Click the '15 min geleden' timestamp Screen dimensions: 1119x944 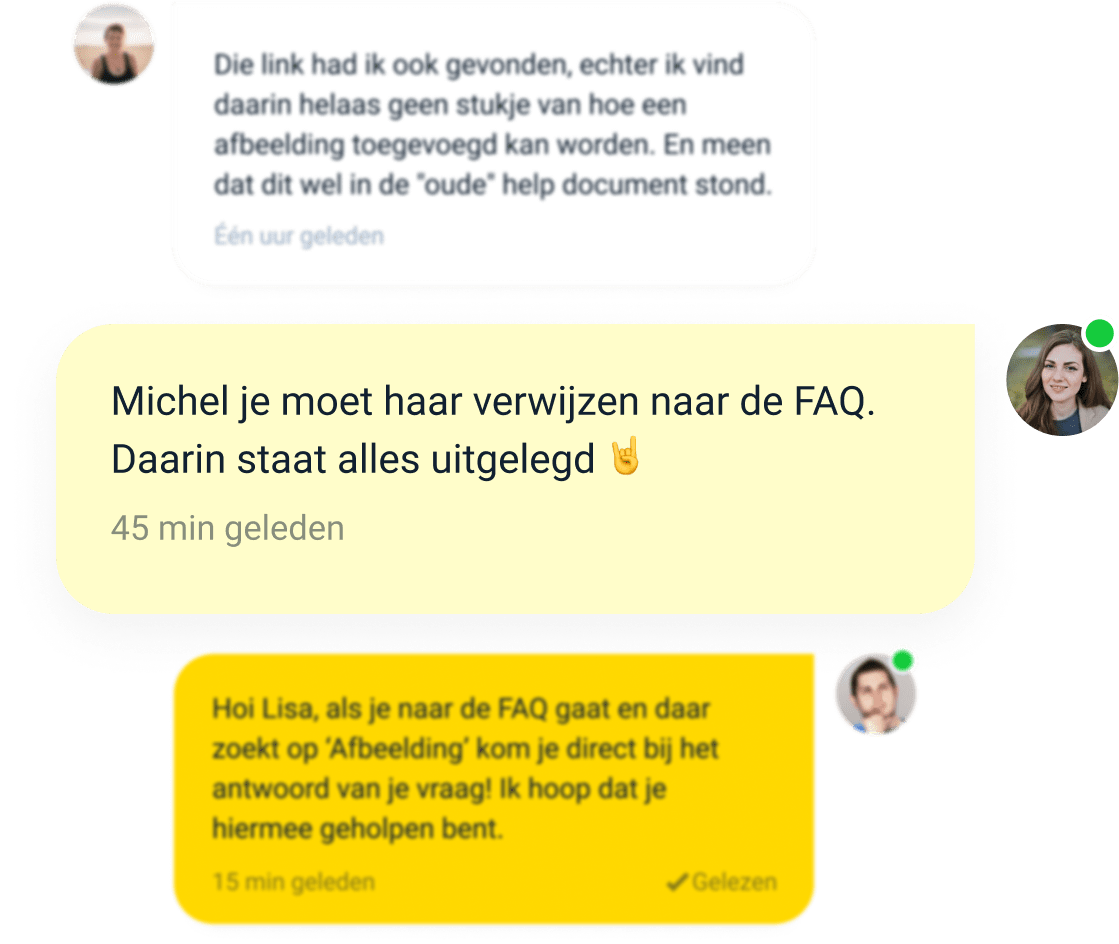[x=293, y=882]
